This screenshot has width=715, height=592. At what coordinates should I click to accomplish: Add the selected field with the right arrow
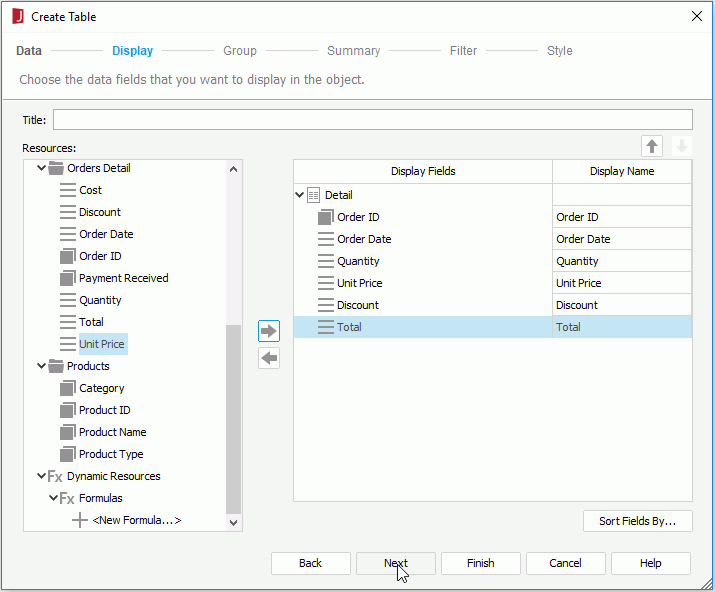pos(269,331)
